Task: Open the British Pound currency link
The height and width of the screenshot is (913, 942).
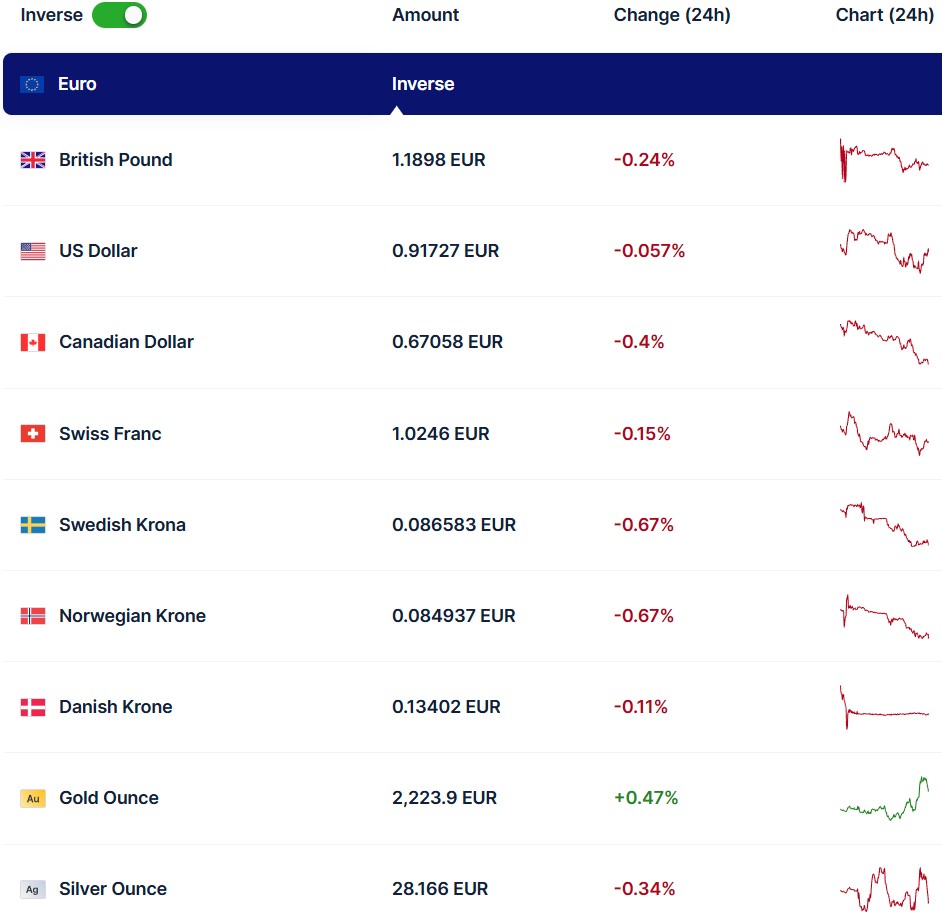Action: (x=115, y=160)
